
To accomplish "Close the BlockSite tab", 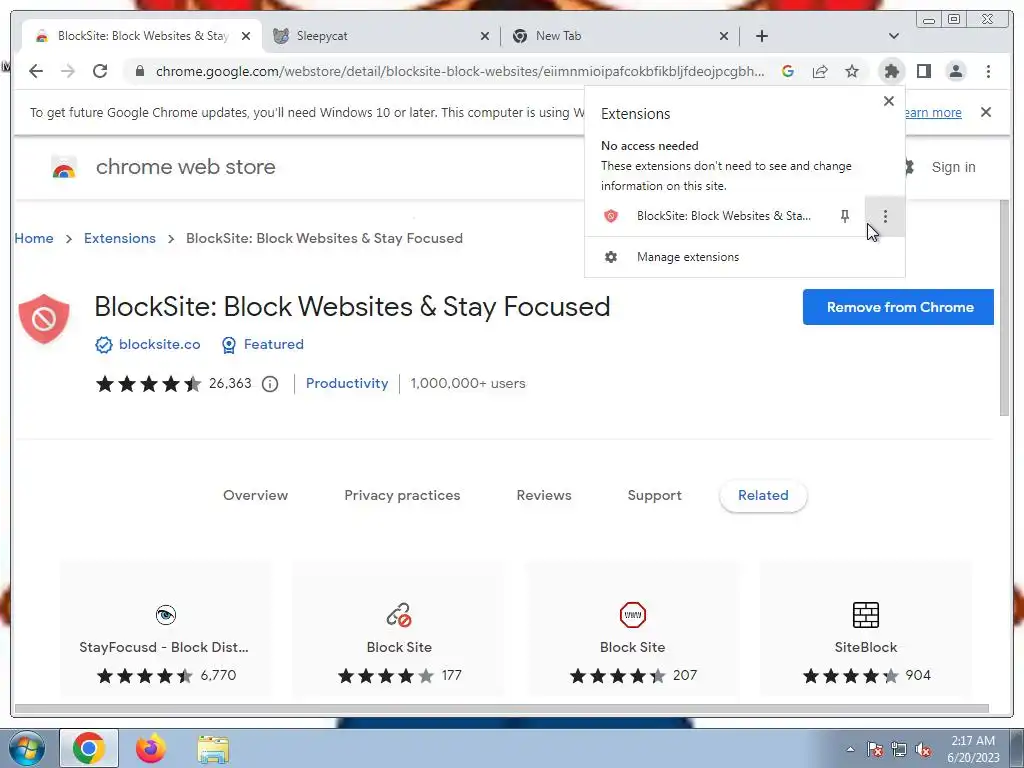I will coord(246,36).
